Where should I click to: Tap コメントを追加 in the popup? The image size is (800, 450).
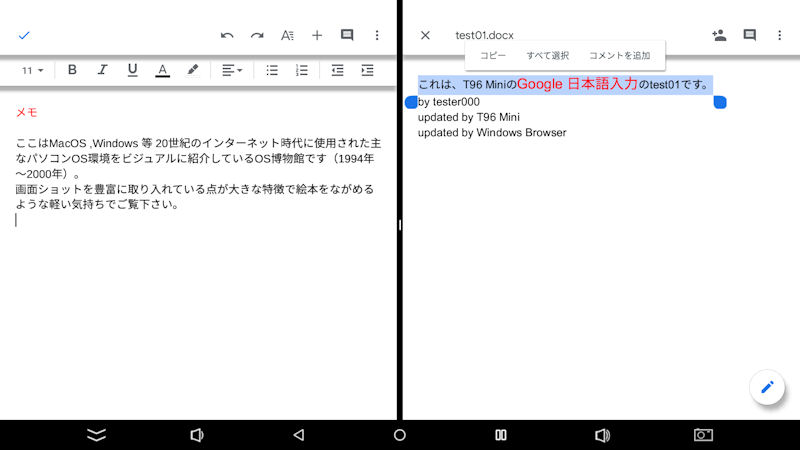tap(619, 55)
